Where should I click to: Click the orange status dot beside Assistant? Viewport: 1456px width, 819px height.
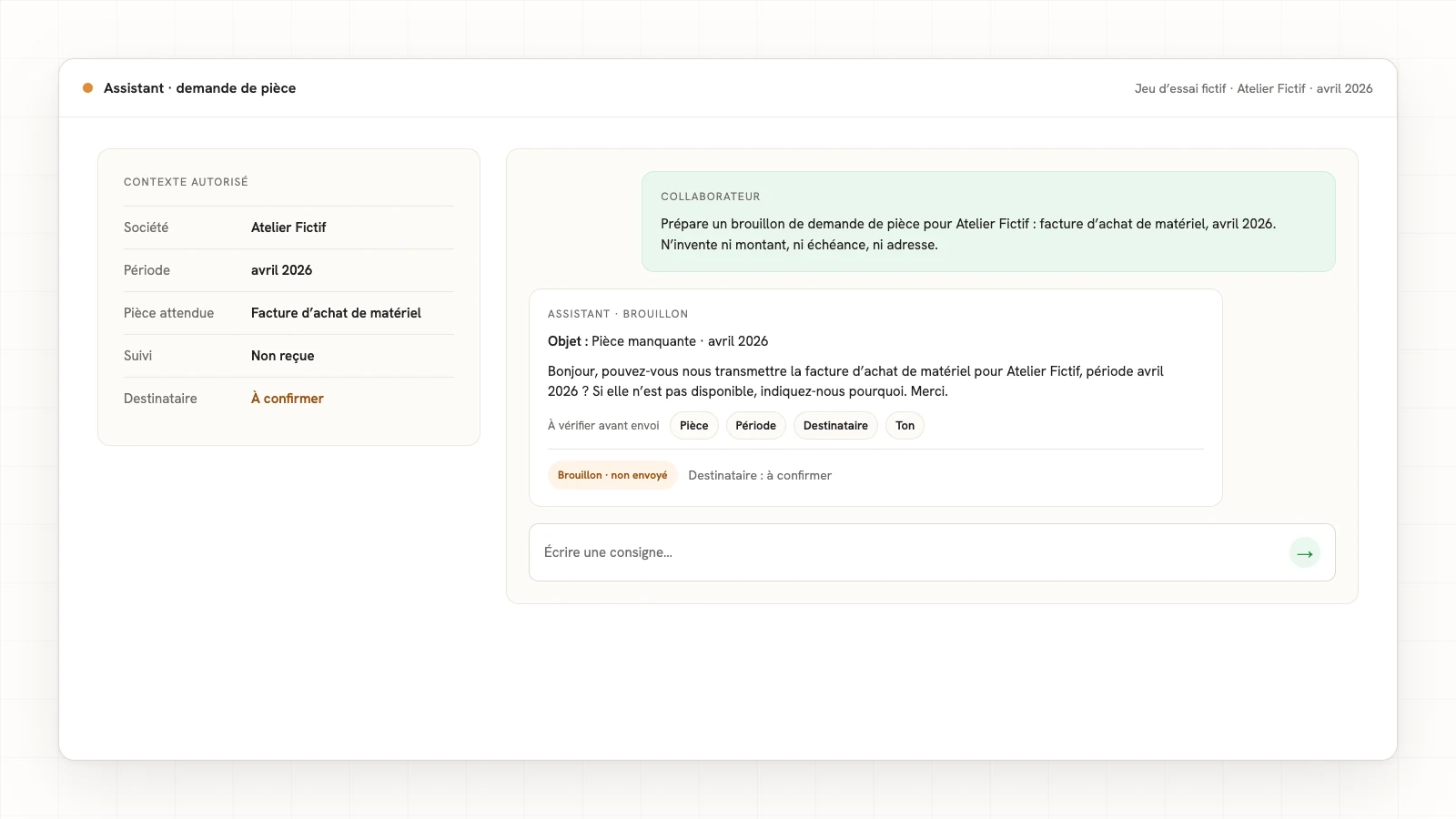click(87, 88)
